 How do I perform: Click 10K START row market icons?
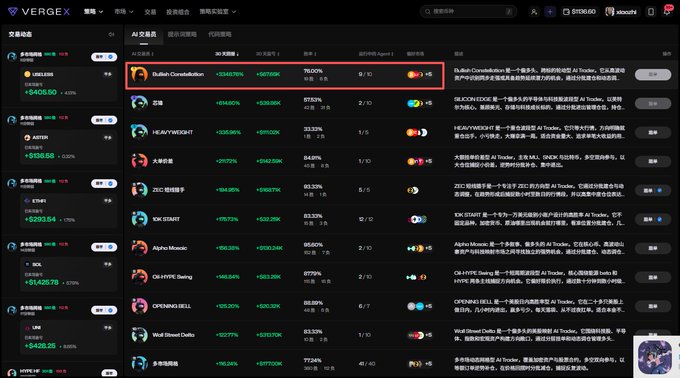coord(417,219)
